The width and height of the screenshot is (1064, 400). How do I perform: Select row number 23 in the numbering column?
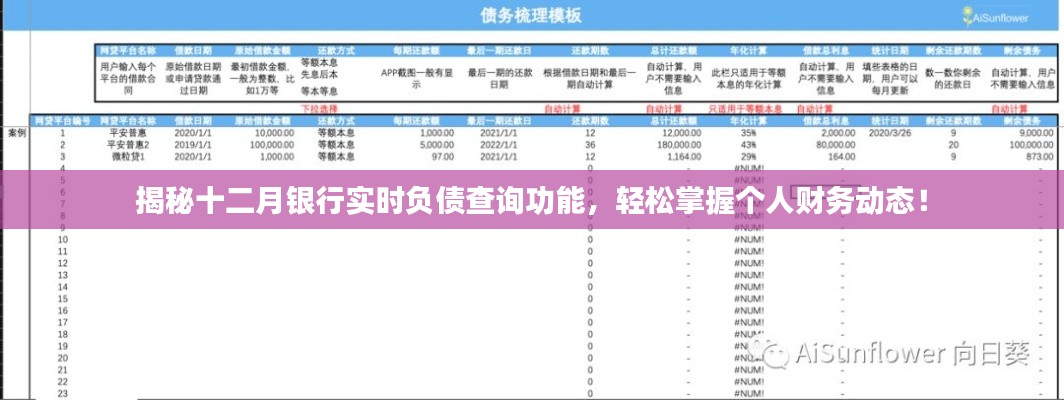click(62, 394)
